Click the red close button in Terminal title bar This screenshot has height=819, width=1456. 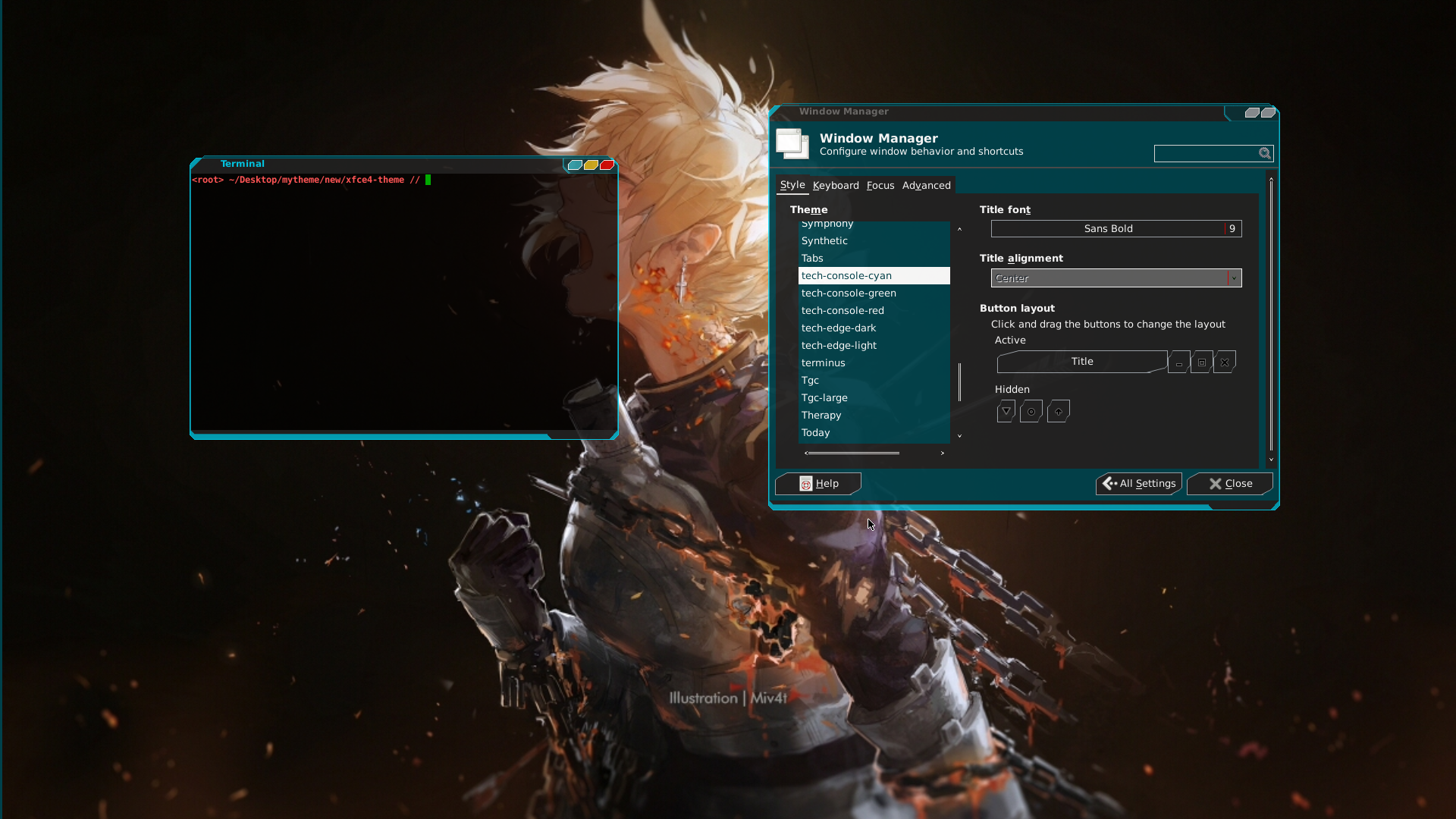607,165
